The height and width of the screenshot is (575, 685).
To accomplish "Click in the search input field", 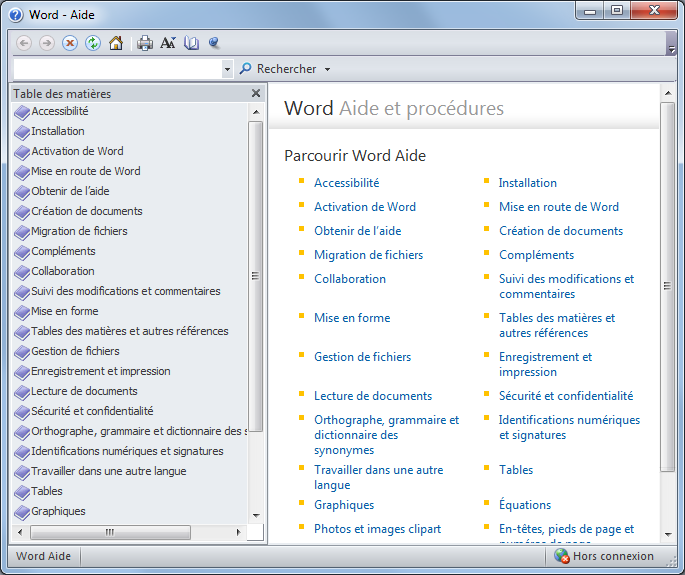I will [x=118, y=69].
